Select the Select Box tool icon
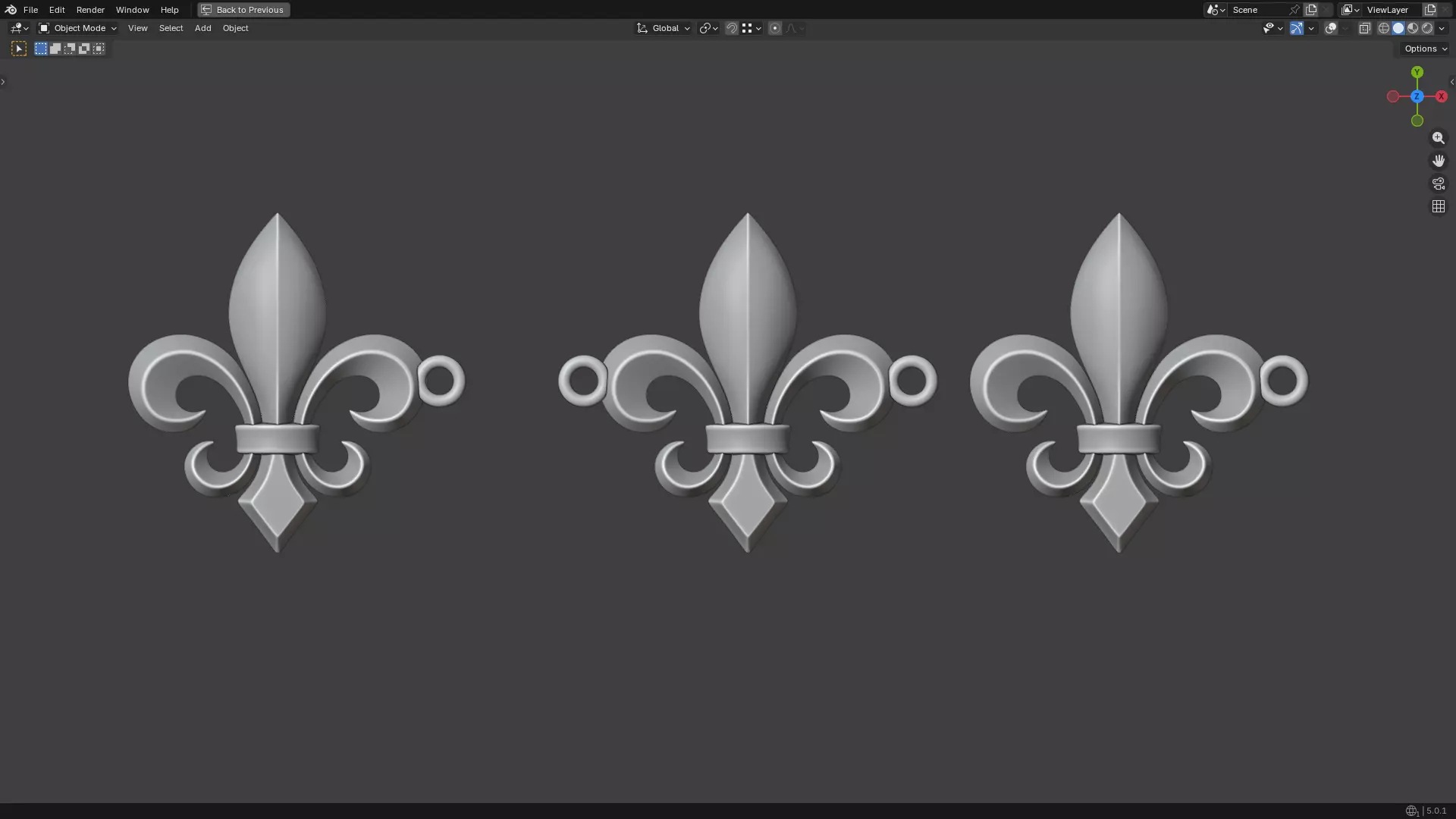The width and height of the screenshot is (1456, 819). (19, 49)
